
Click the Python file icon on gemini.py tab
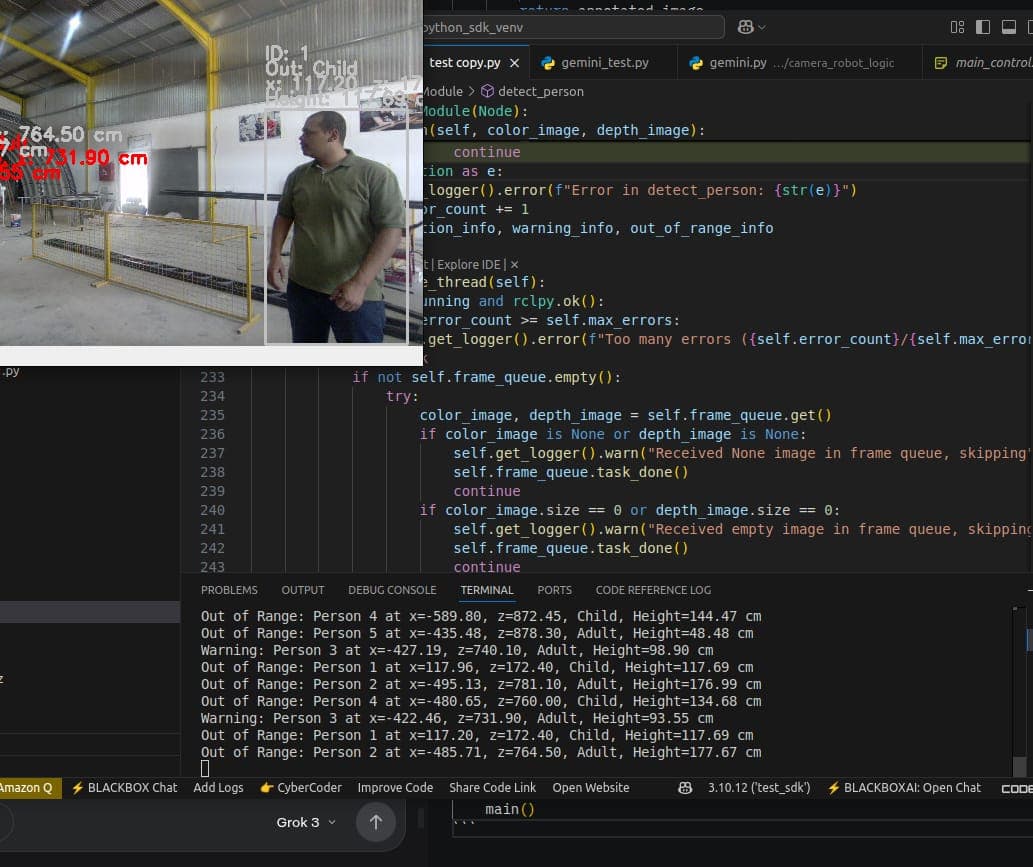[x=696, y=63]
